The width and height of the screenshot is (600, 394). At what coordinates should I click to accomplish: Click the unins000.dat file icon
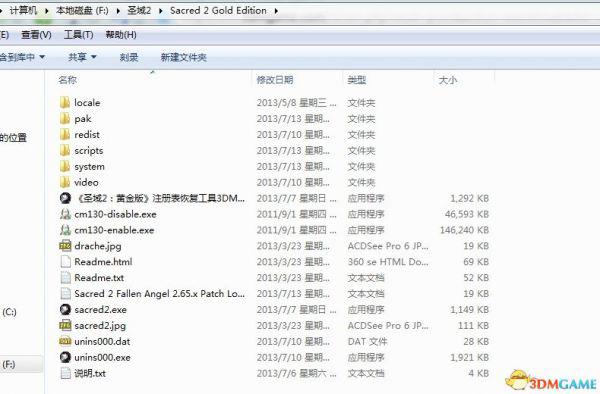[65, 341]
